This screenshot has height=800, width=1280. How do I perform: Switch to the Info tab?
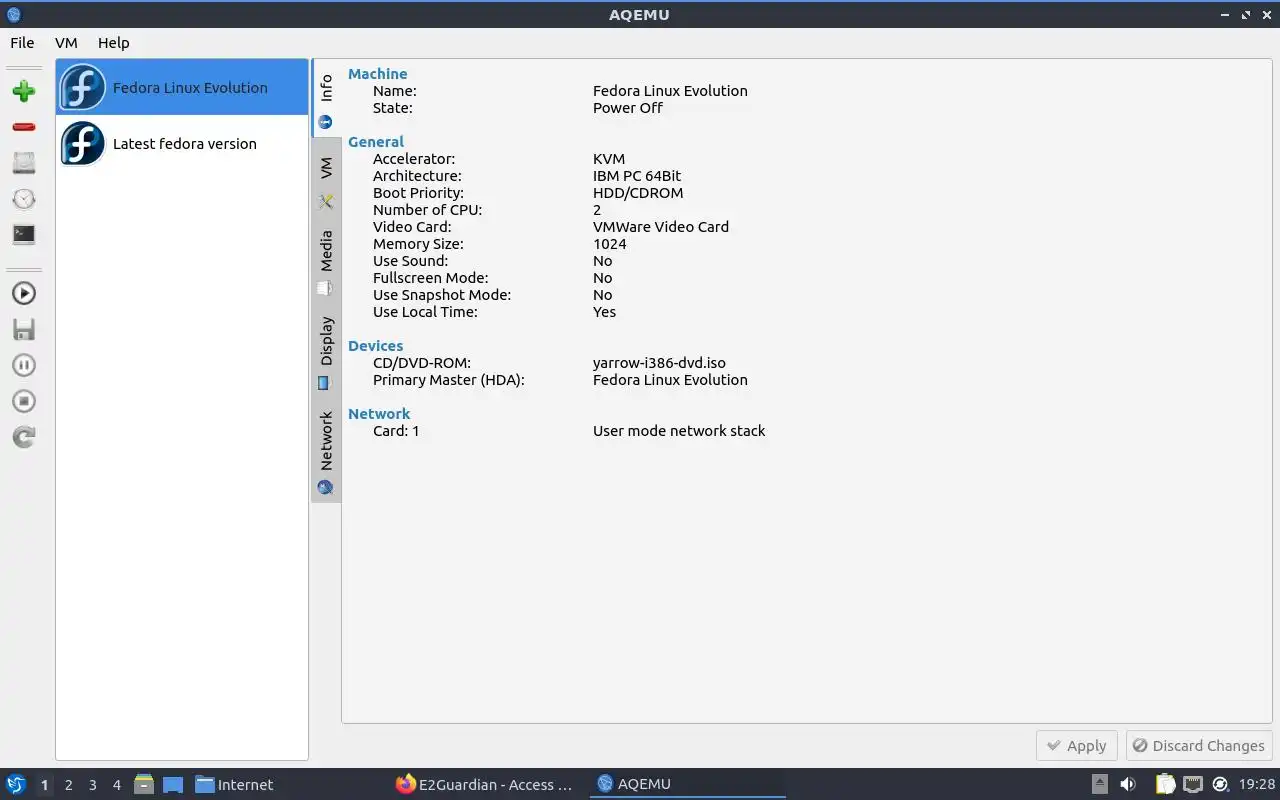pos(326,98)
